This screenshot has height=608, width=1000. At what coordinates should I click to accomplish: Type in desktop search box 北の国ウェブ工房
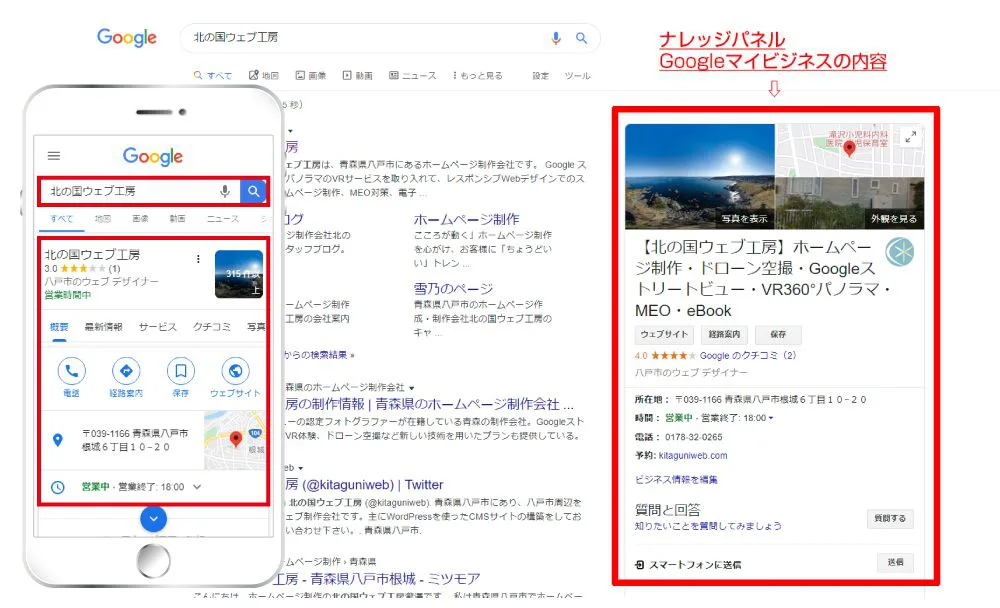tap(390, 38)
